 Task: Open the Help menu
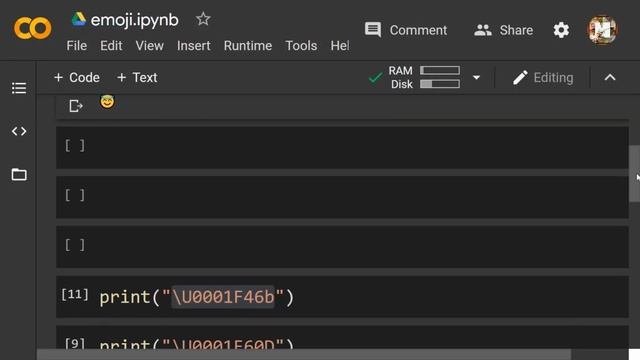(x=340, y=46)
